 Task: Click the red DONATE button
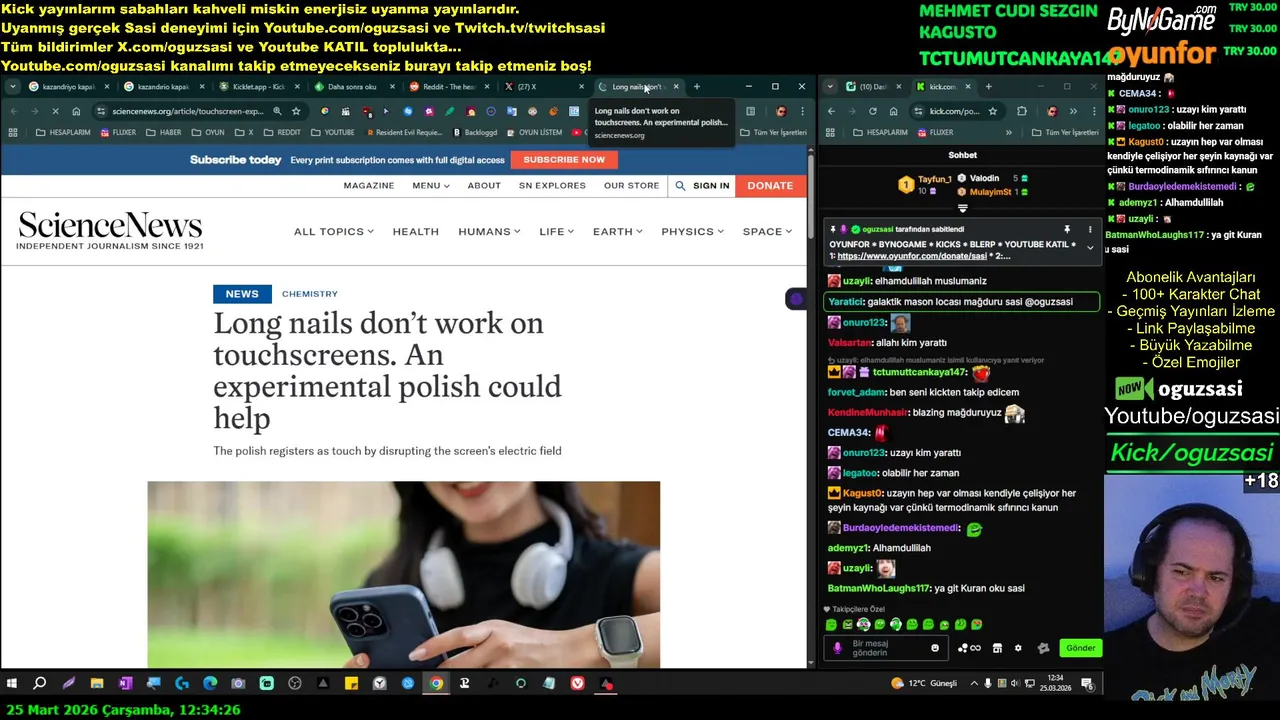click(x=770, y=185)
